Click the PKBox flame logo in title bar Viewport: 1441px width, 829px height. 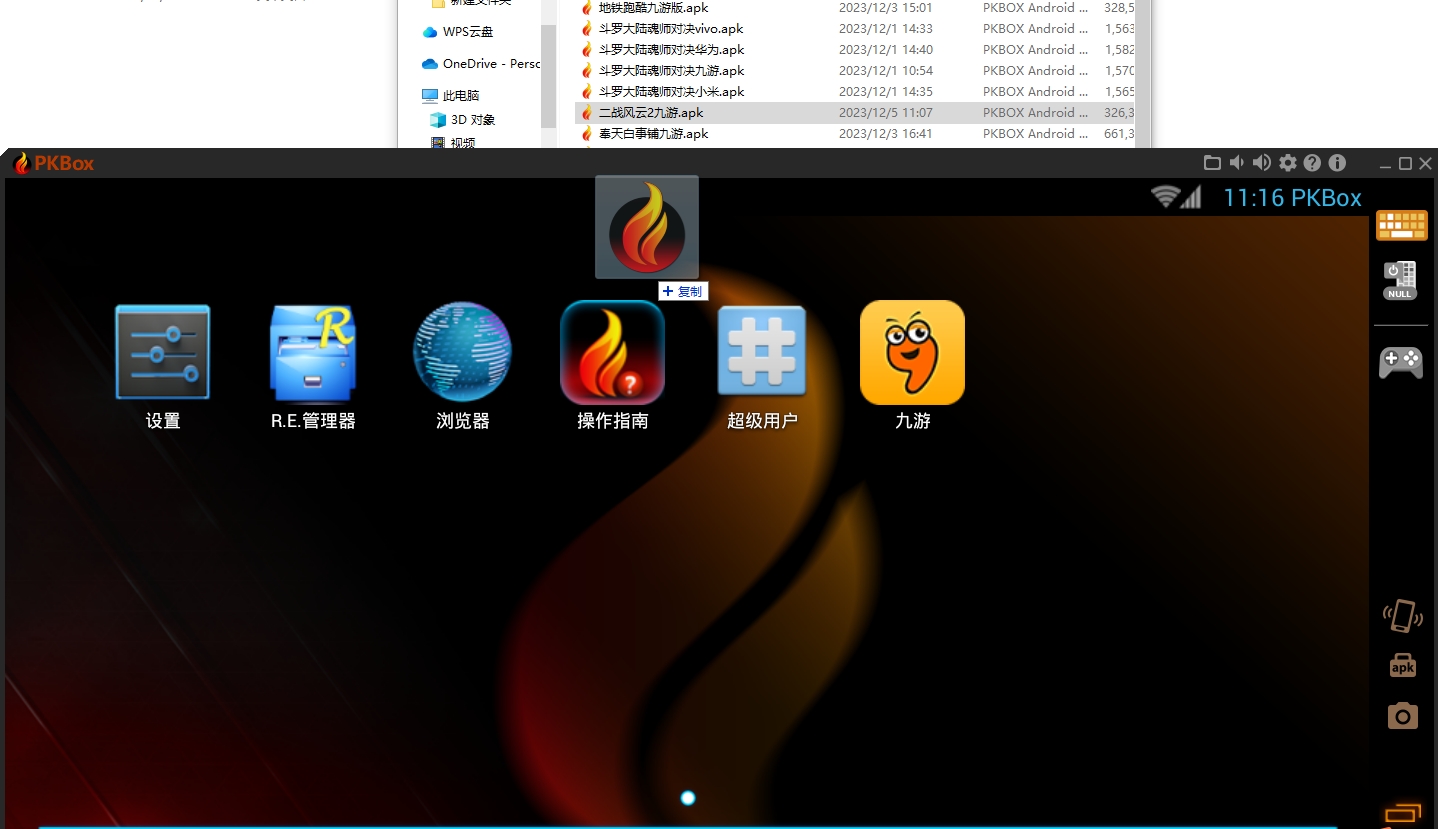[21, 163]
